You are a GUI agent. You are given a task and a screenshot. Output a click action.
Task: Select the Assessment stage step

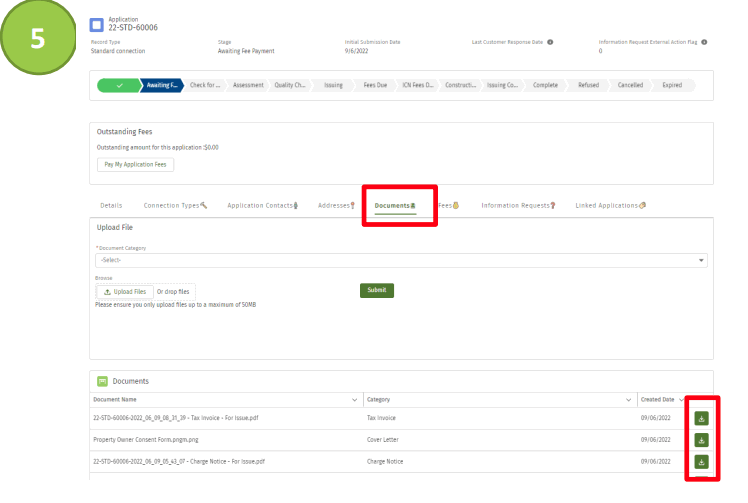pyautogui.click(x=248, y=85)
